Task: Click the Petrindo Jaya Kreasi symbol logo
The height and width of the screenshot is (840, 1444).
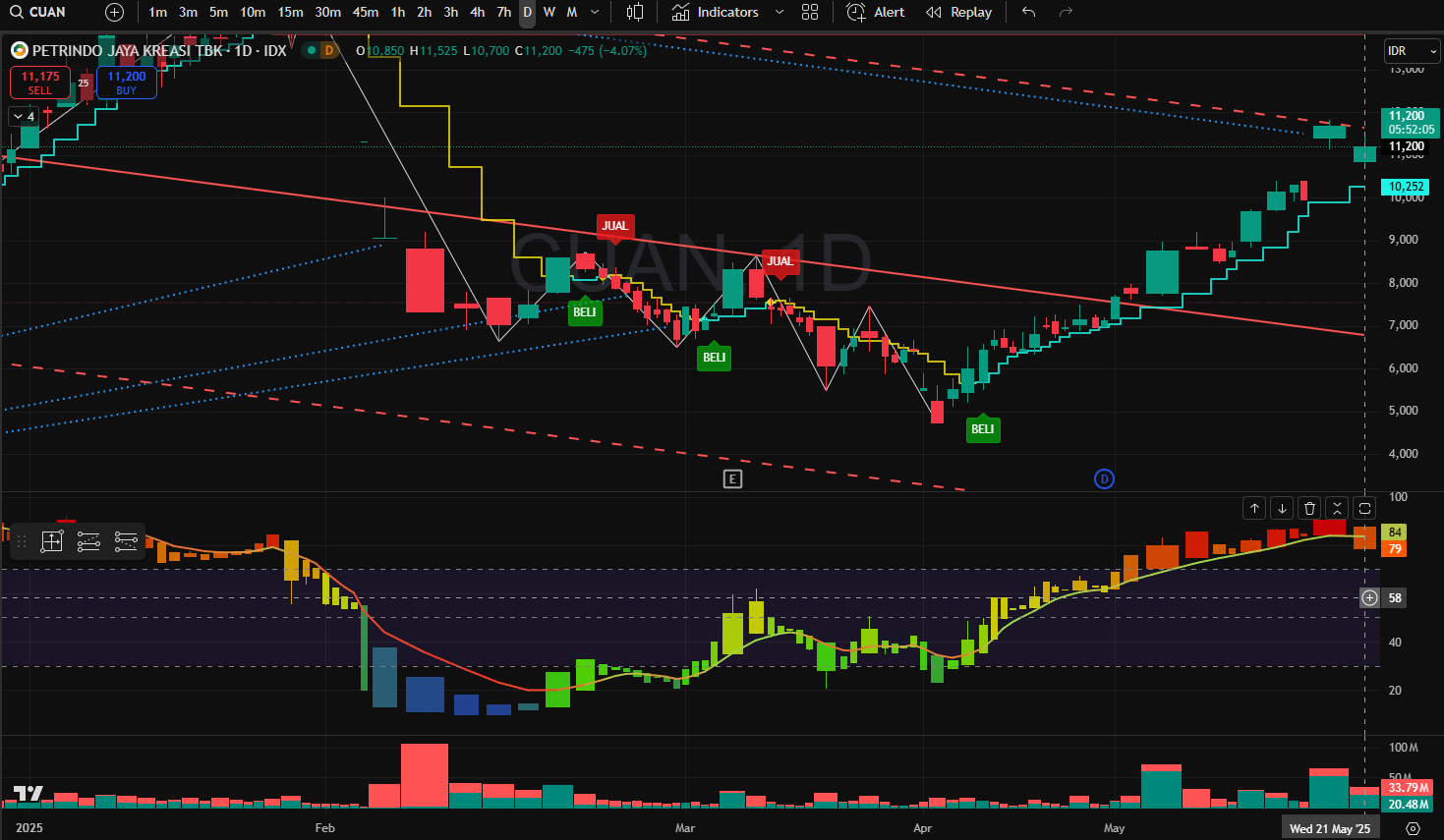Action: (x=19, y=50)
